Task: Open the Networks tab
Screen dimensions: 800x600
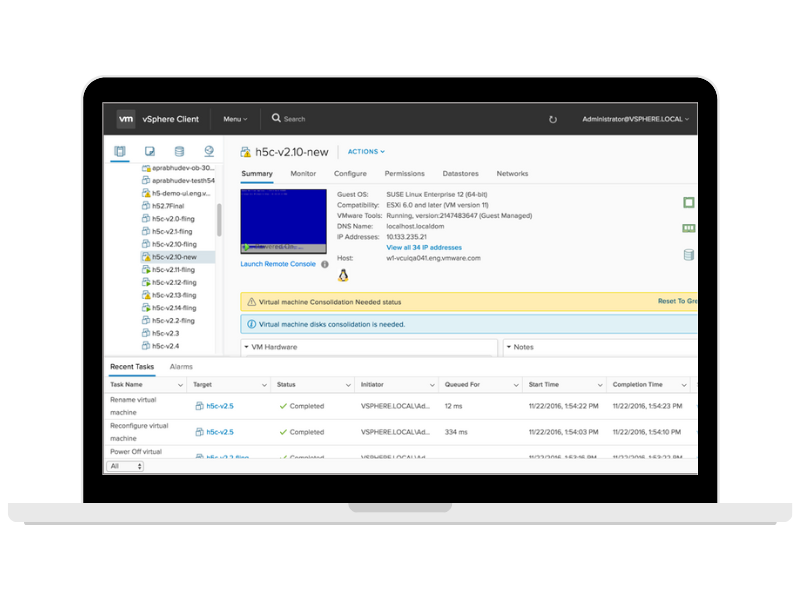Action: (512, 173)
